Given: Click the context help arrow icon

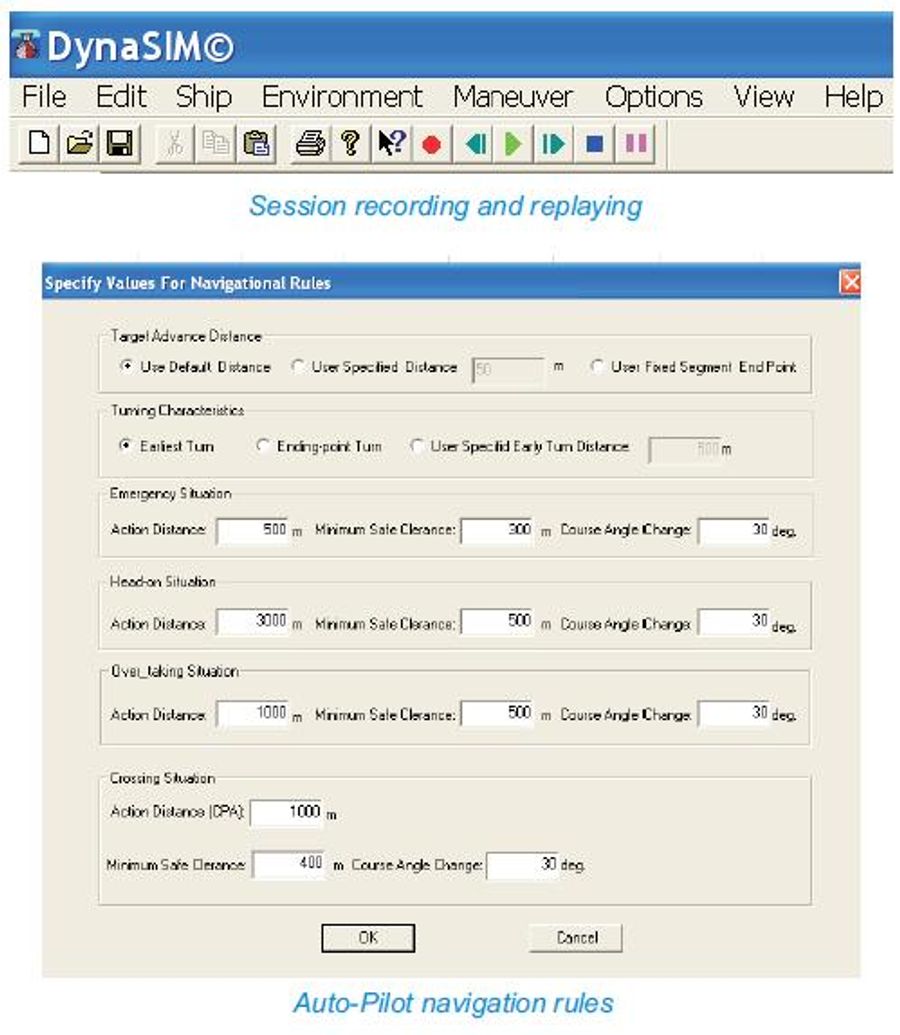Looking at the screenshot, I should click(x=390, y=144).
